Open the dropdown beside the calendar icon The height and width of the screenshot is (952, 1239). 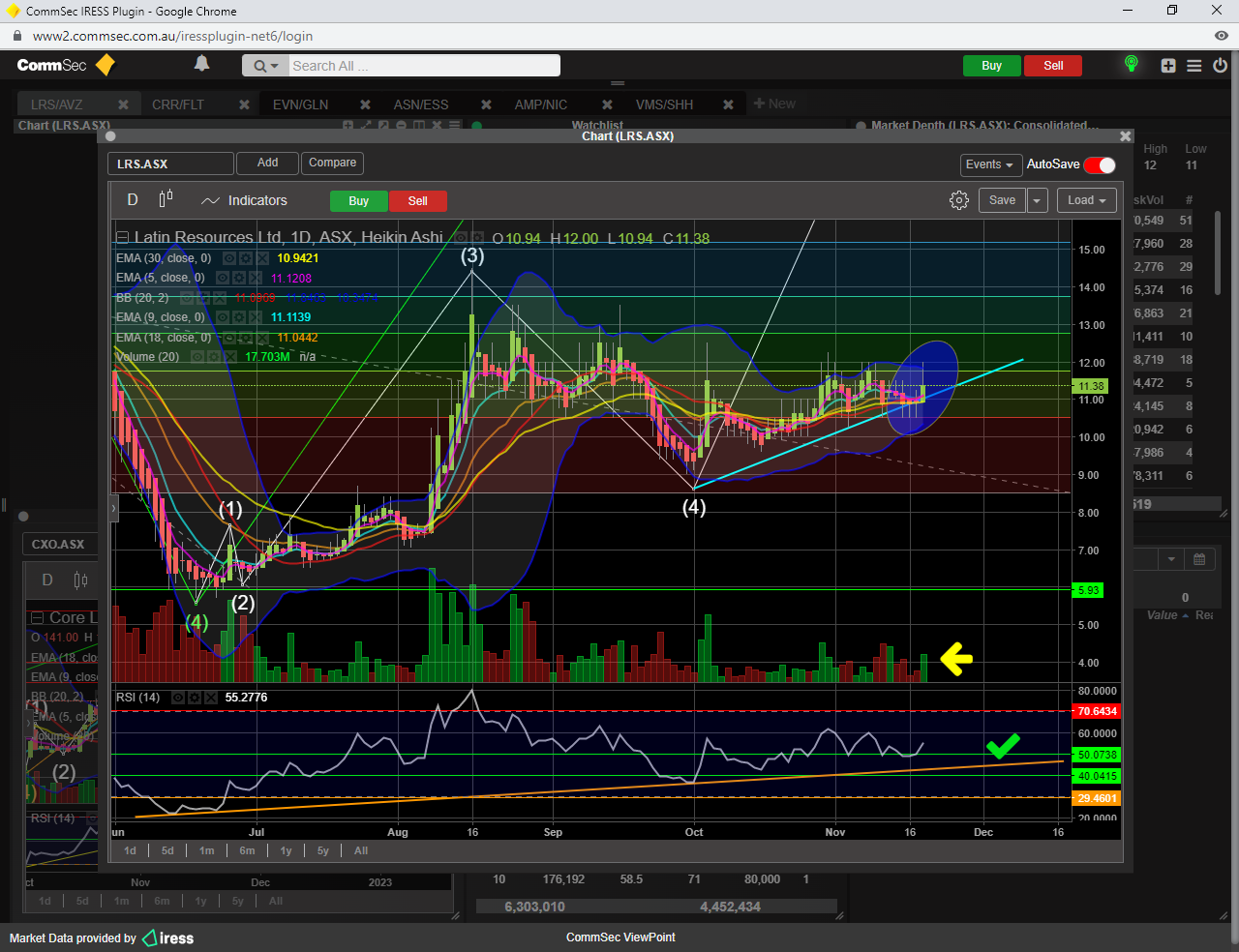coord(1171,559)
